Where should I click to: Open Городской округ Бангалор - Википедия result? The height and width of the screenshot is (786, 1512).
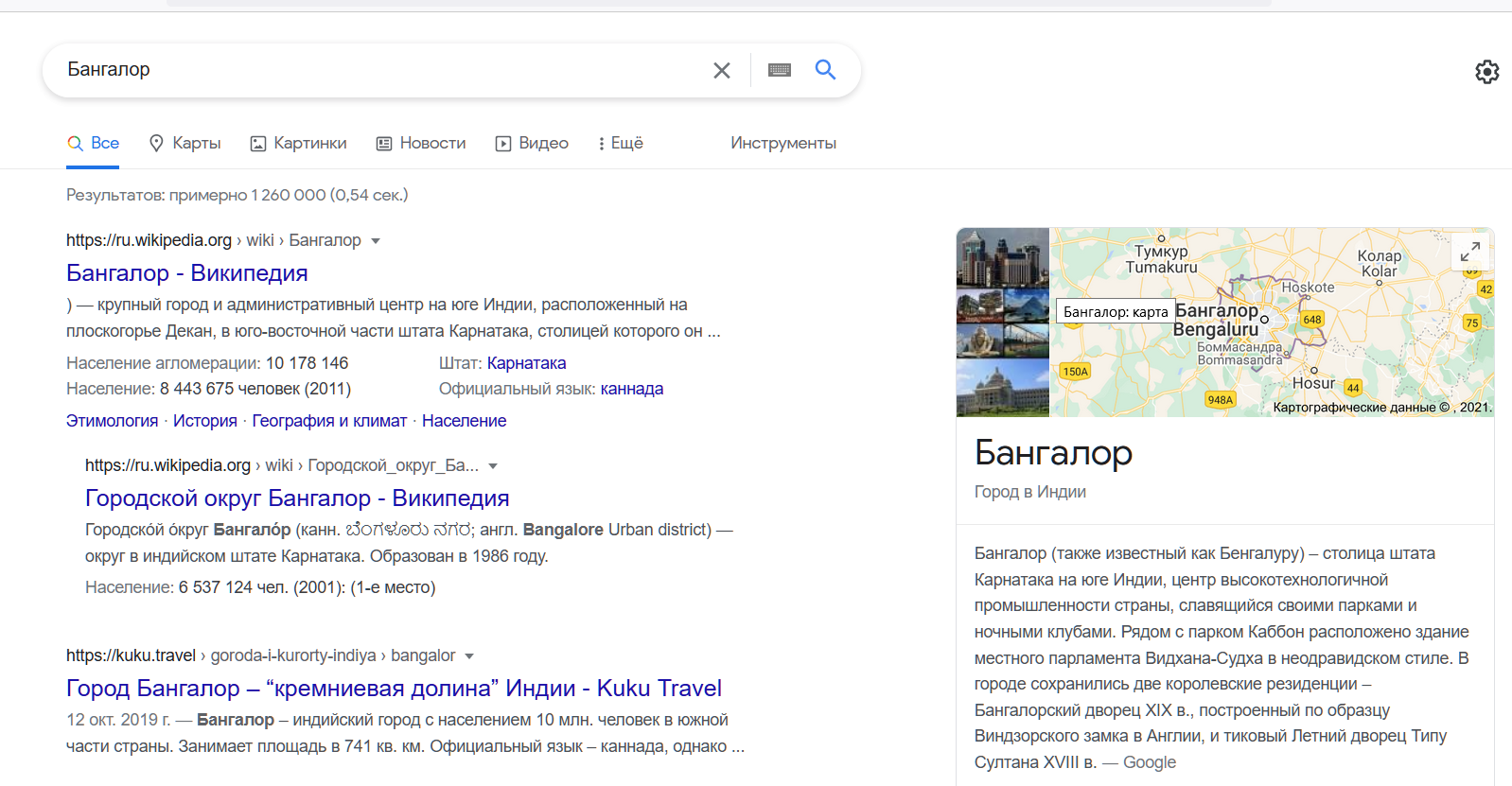click(297, 498)
